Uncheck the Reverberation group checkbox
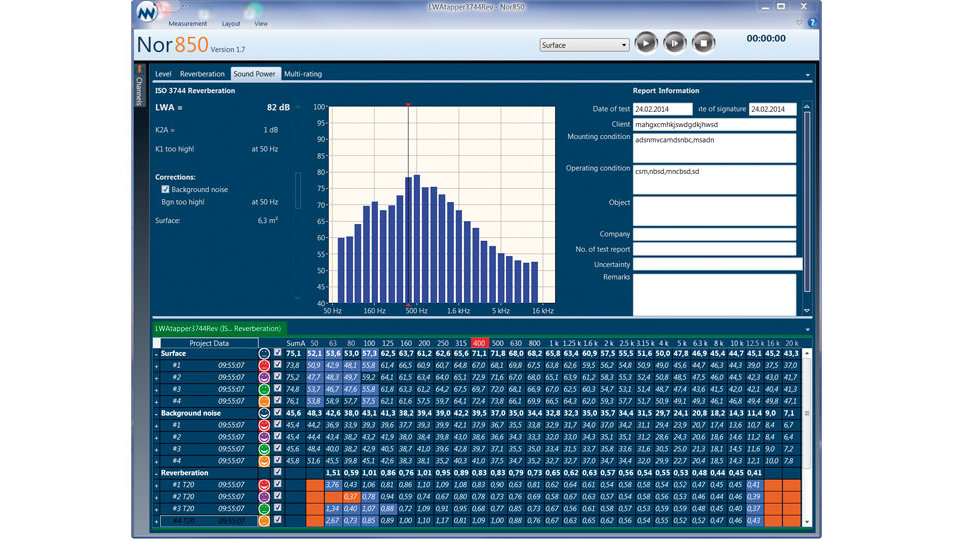The width and height of the screenshot is (960, 540). (x=278, y=472)
